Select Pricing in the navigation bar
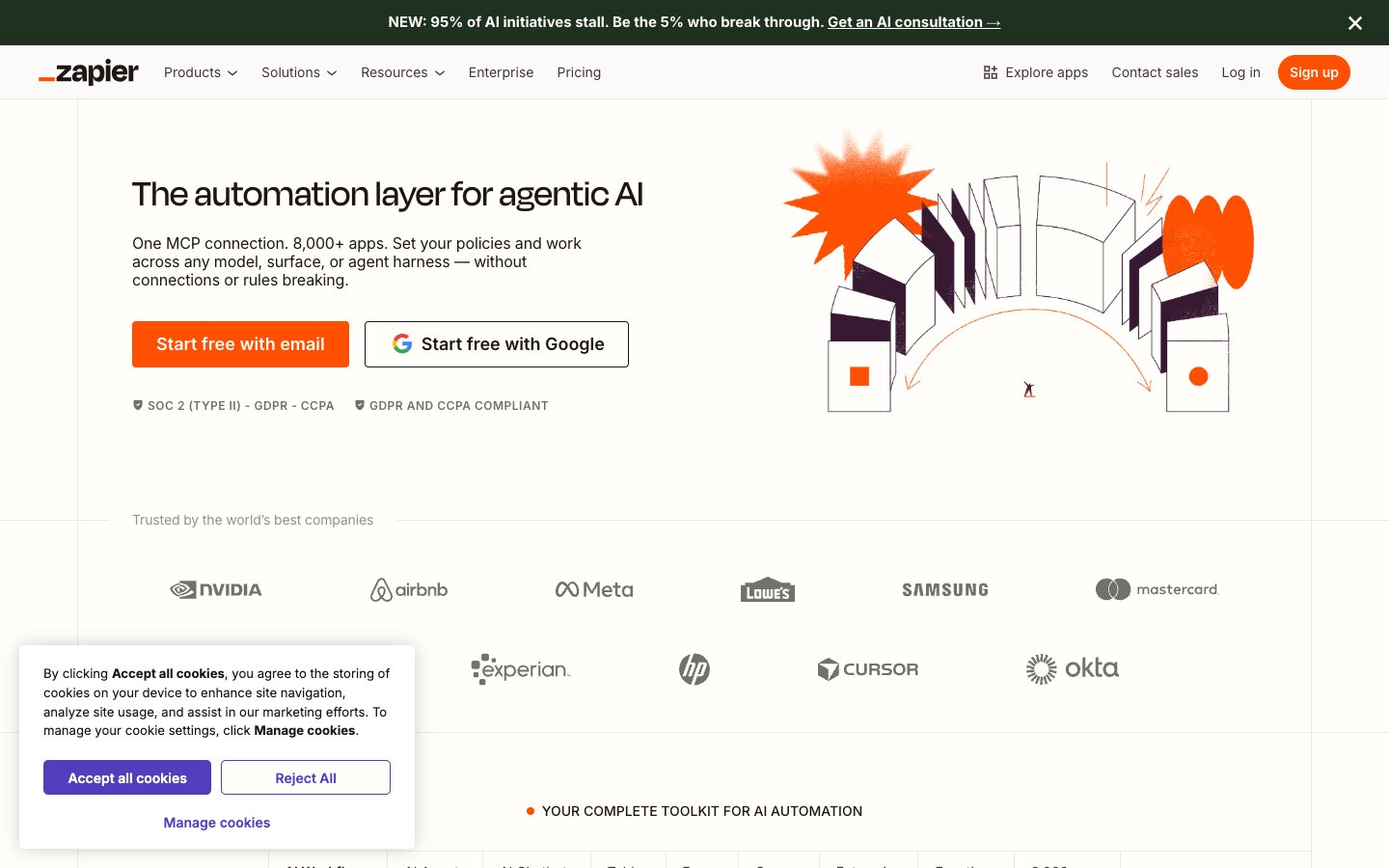 pos(579,72)
